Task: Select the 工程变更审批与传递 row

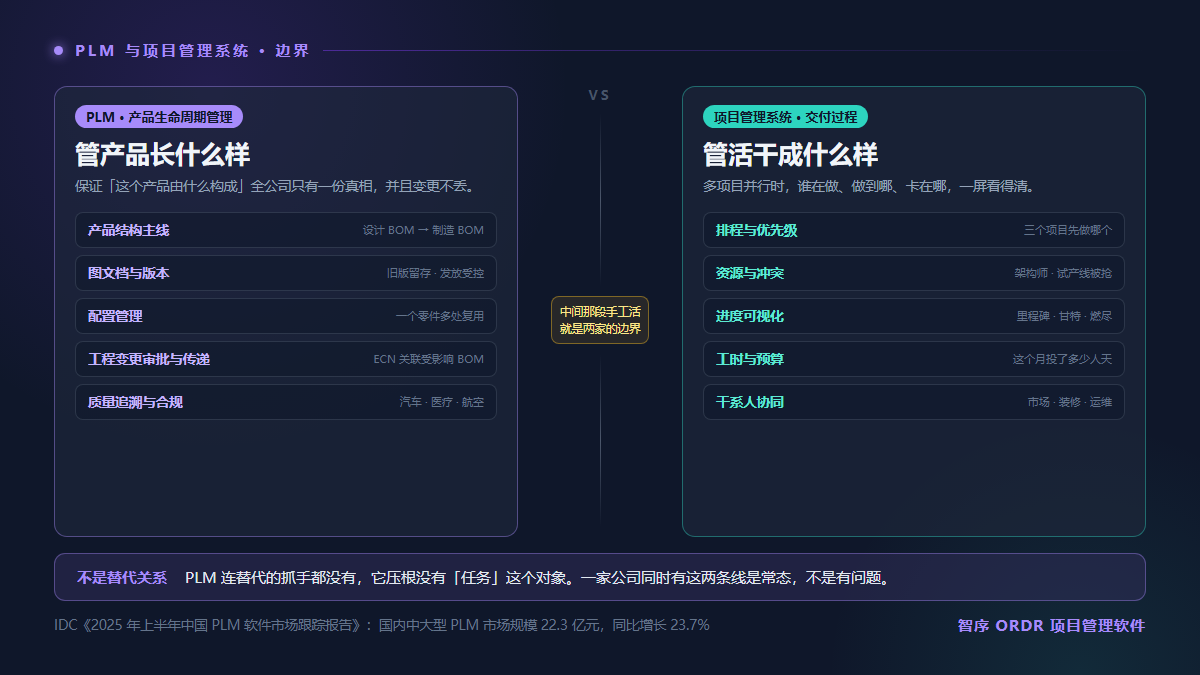Action: (286, 359)
